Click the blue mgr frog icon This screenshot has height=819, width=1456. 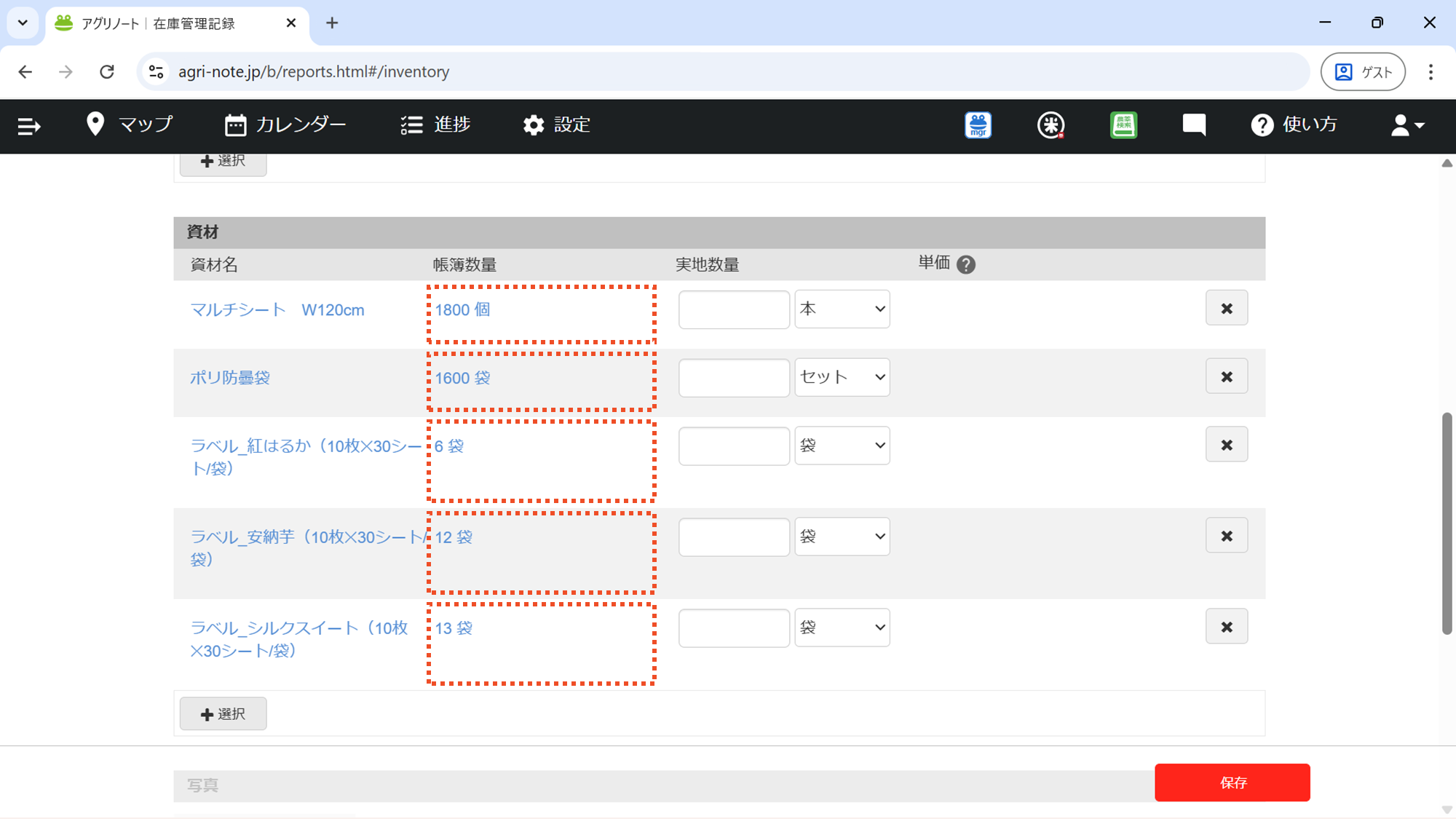click(978, 125)
